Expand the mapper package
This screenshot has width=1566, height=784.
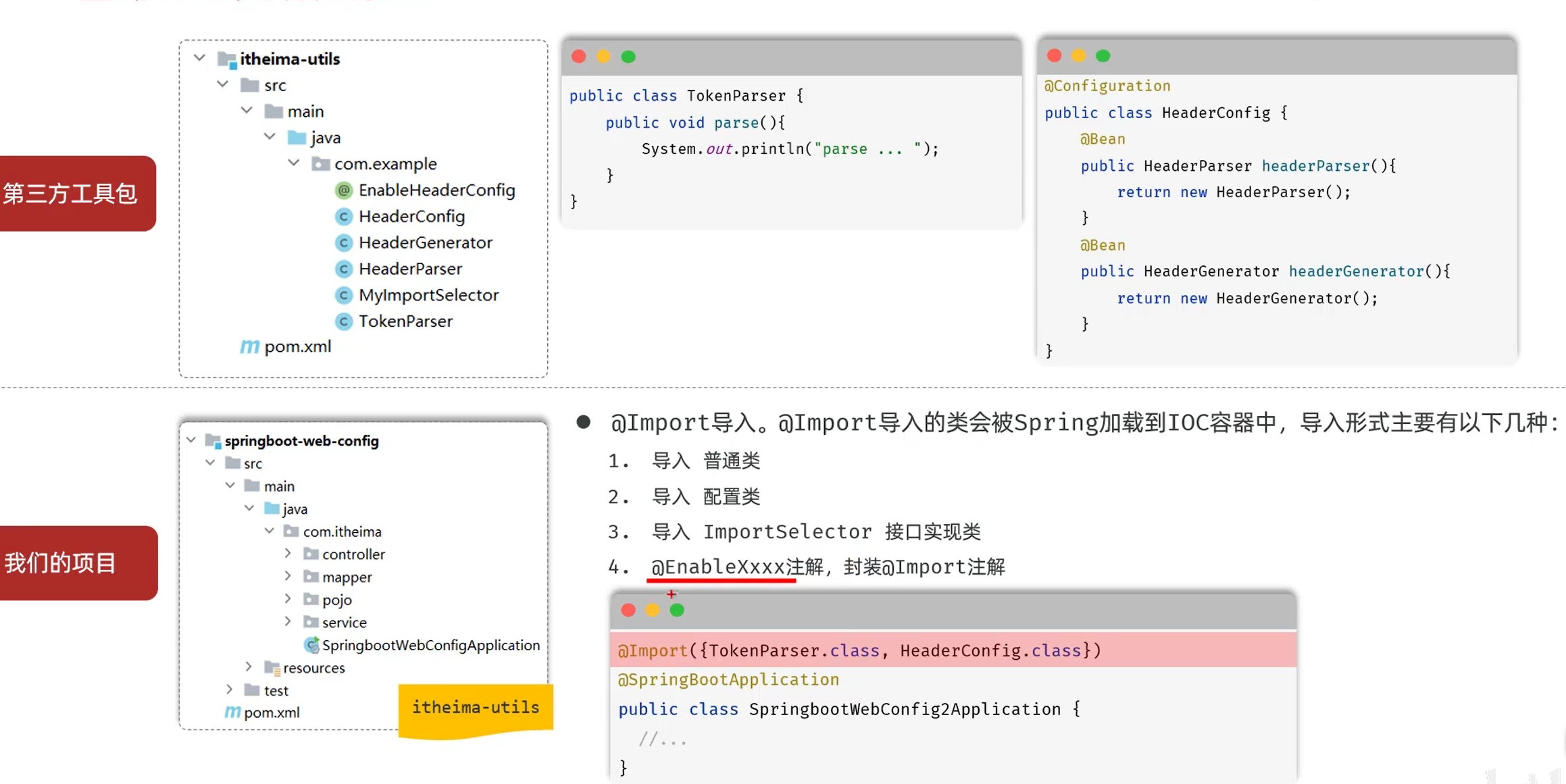click(x=288, y=576)
